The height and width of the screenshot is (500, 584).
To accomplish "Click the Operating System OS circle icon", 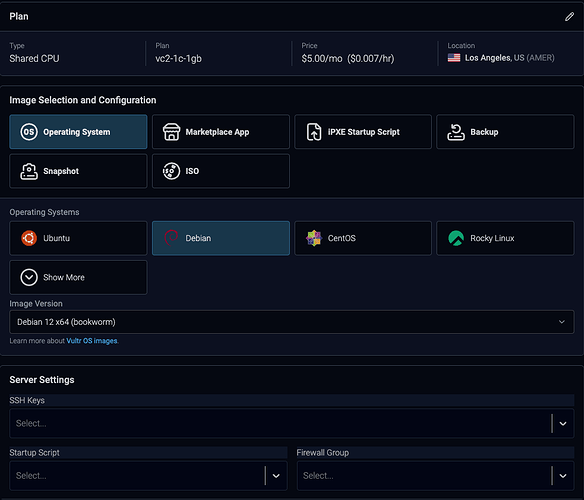I will tap(29, 132).
